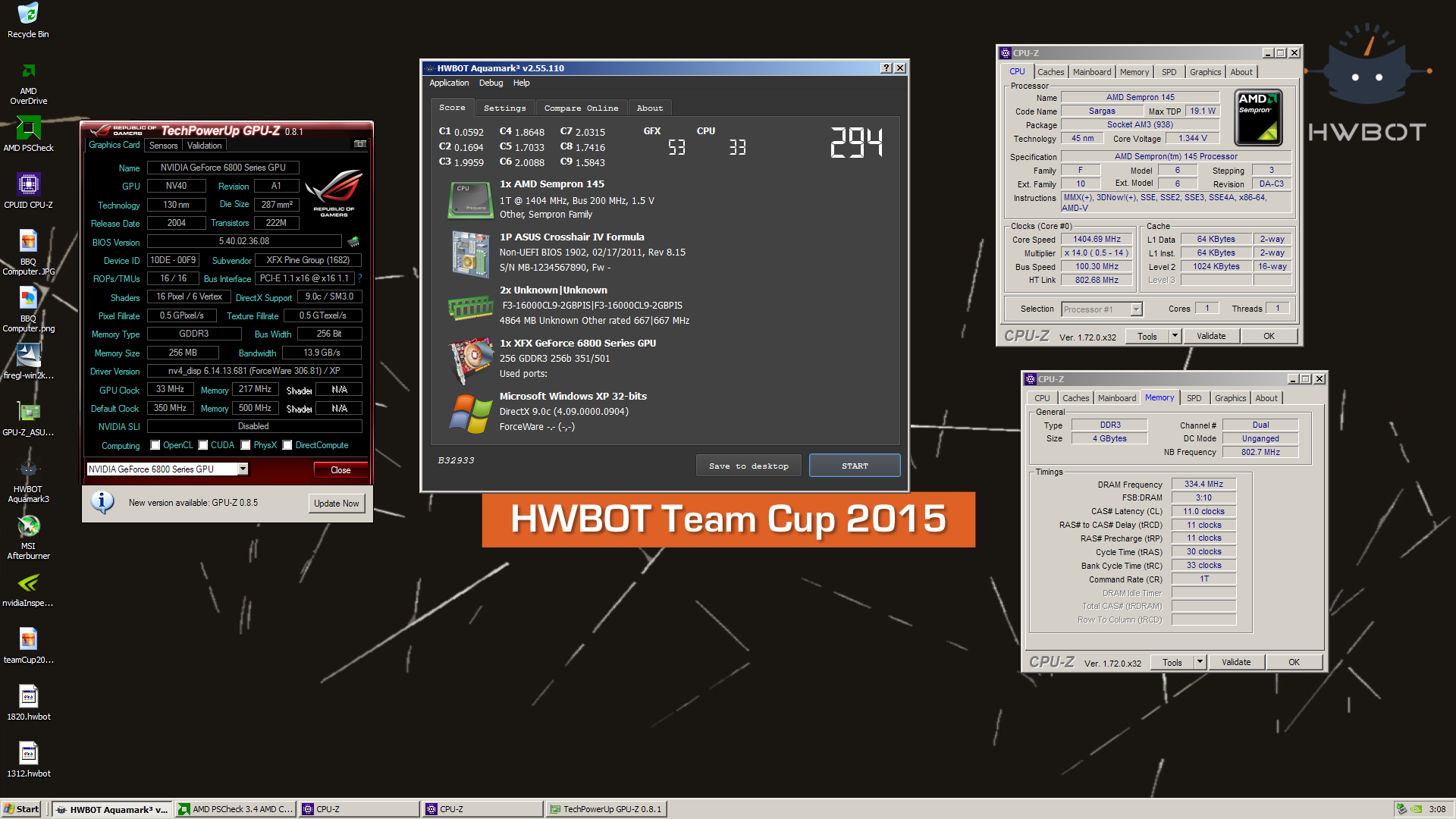Image resolution: width=1456 pixels, height=819 pixels.
Task: Click Aquamark memory module icon
Action: coord(470,307)
